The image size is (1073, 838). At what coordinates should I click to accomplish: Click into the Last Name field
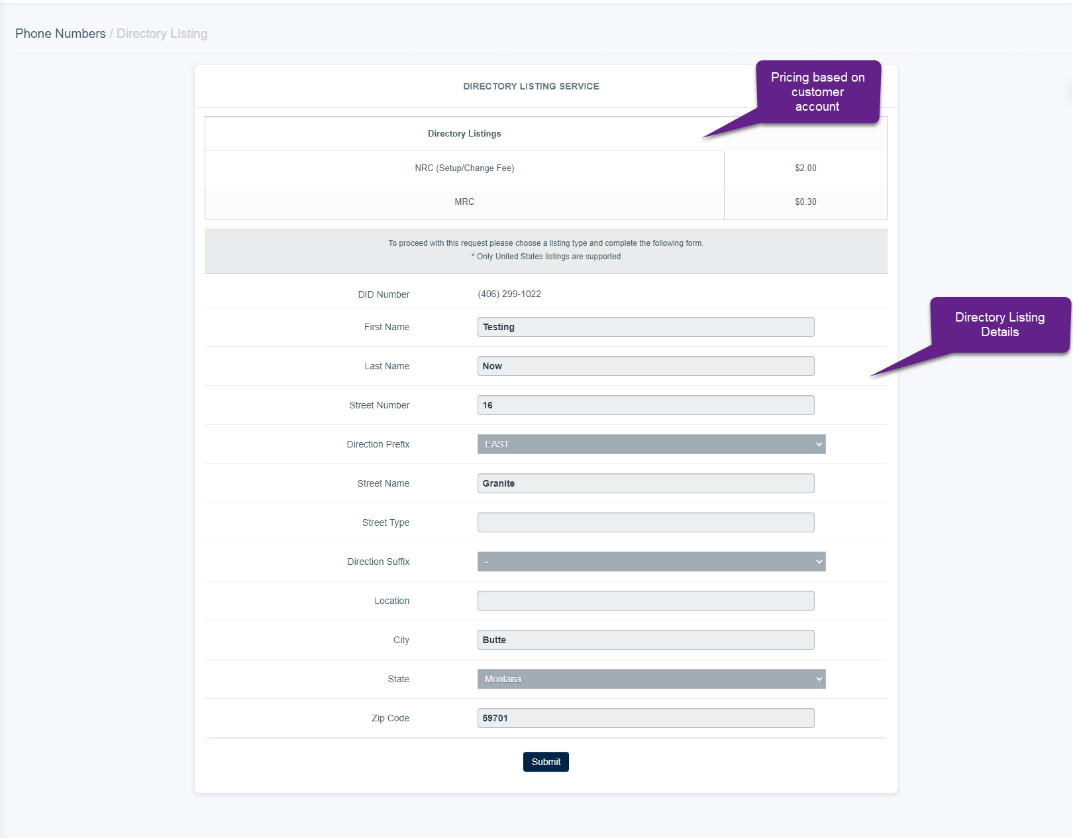point(645,366)
